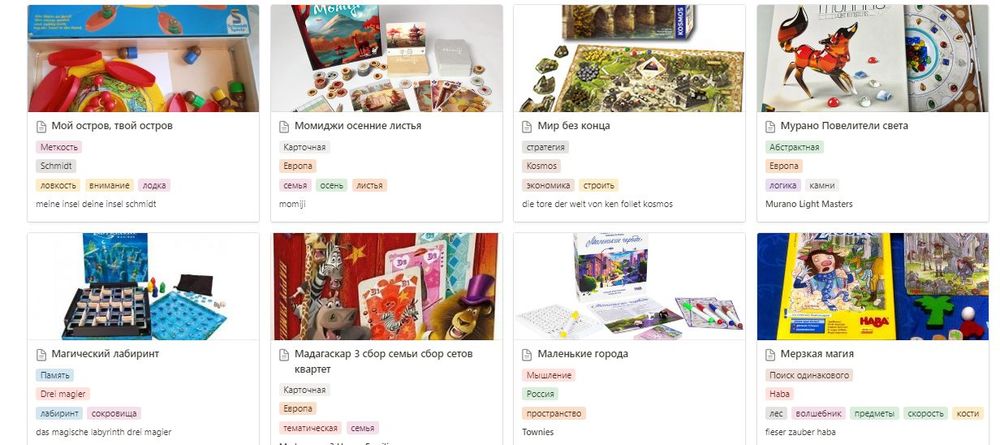This screenshot has height=445, width=1000.
Task: Open the Мурано fox game thumbnail
Action: click(x=872, y=59)
